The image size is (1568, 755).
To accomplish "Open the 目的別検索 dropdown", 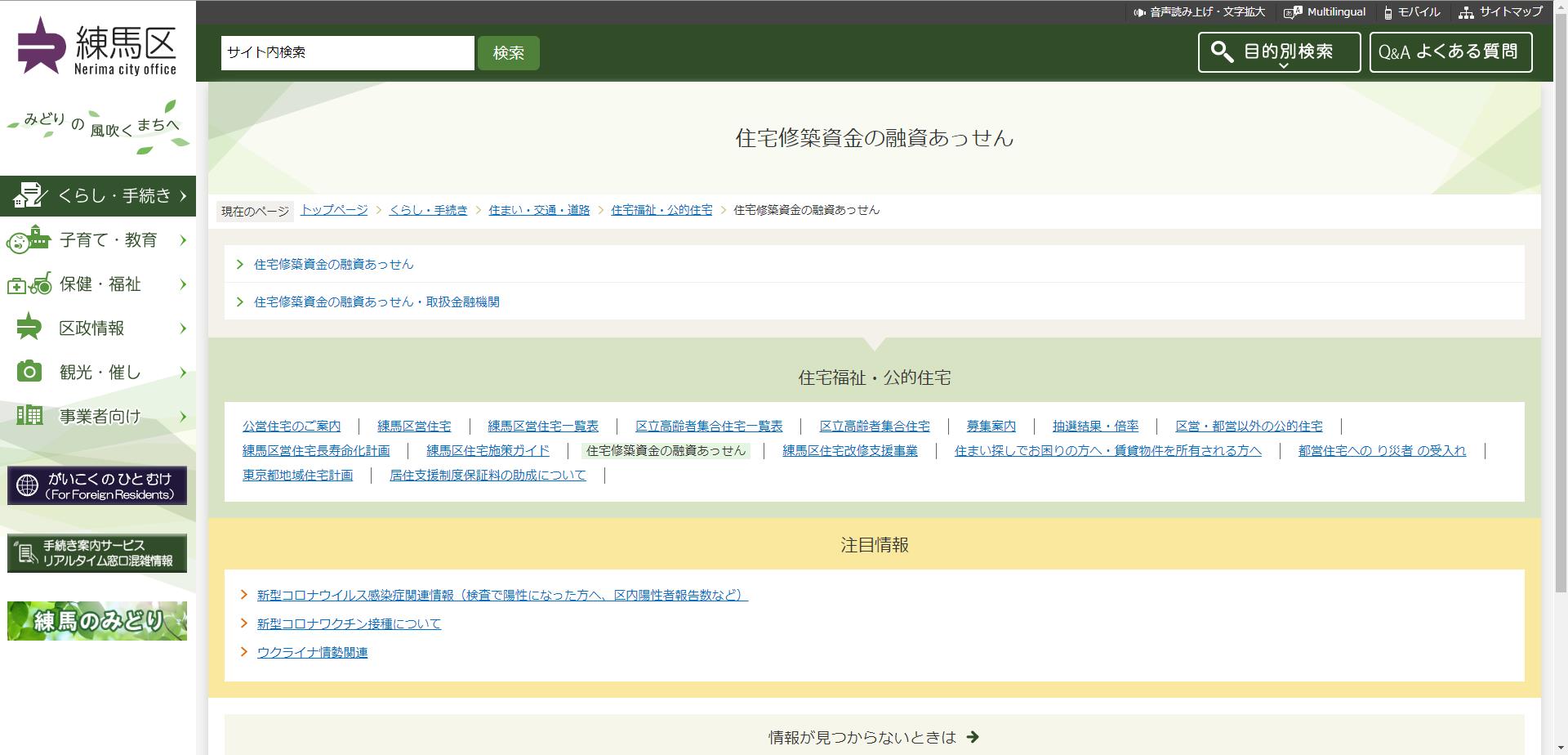I will [x=1280, y=52].
